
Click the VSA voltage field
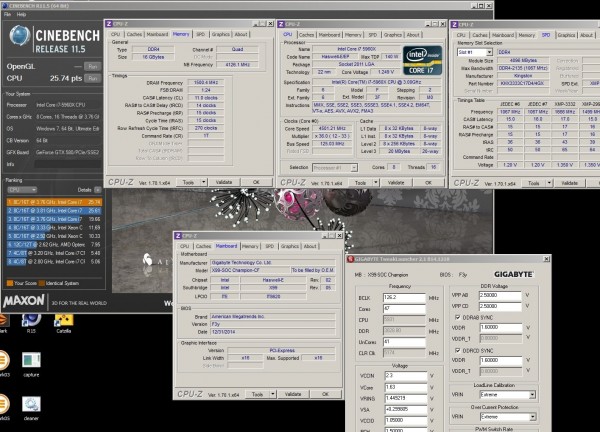(406, 409)
